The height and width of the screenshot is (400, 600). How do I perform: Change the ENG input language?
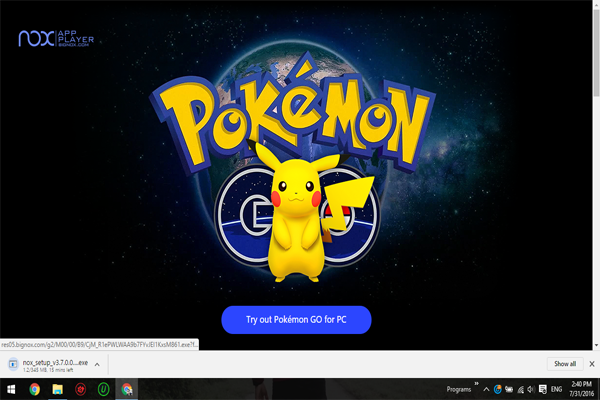click(x=556, y=390)
